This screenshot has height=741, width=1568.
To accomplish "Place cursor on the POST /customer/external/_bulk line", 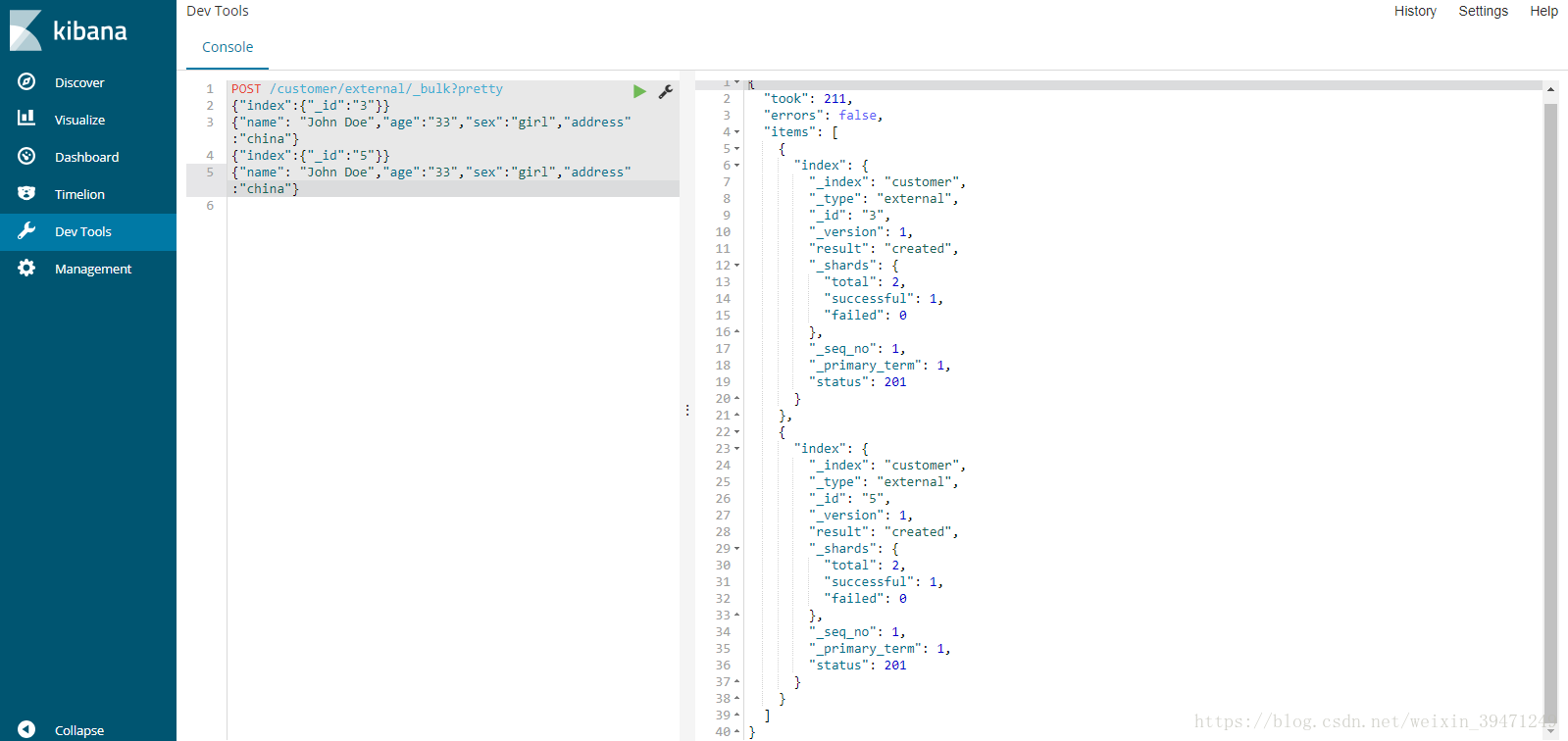I will point(367,89).
